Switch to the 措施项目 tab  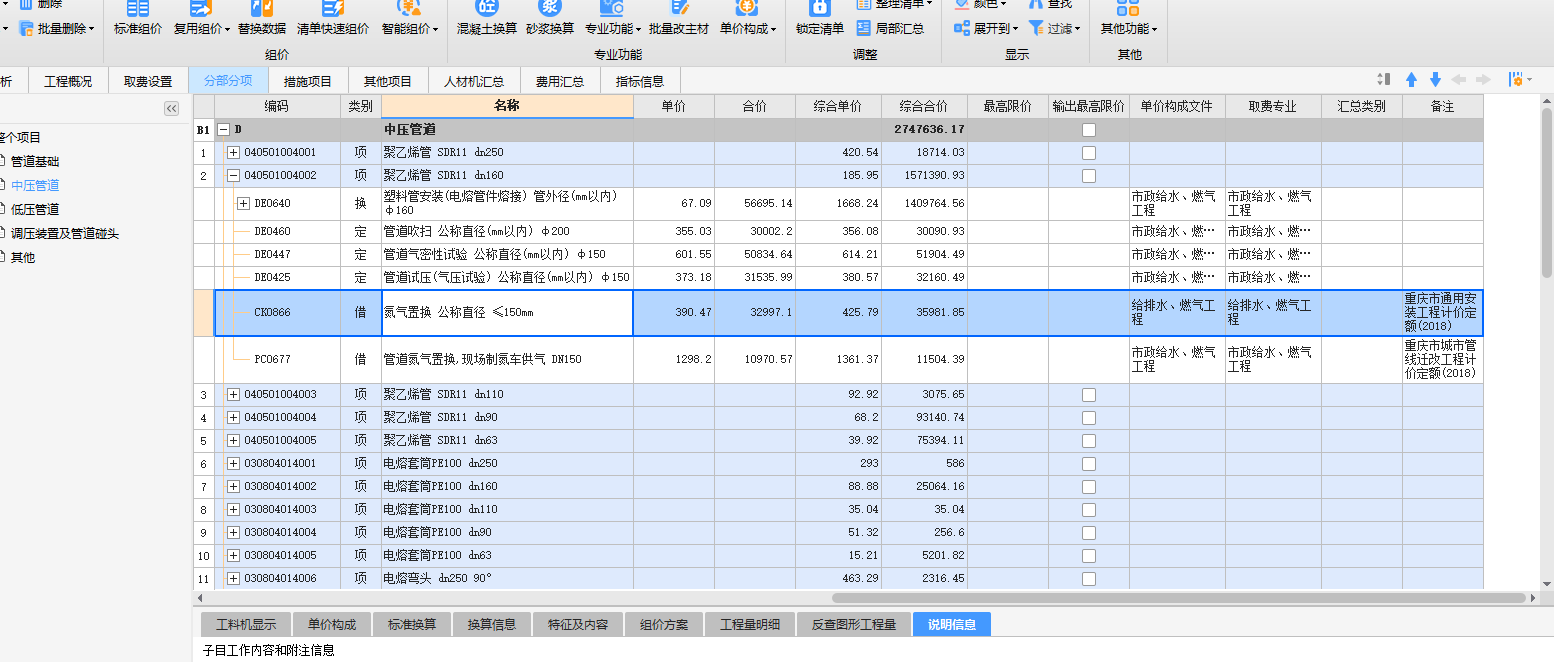(x=308, y=81)
